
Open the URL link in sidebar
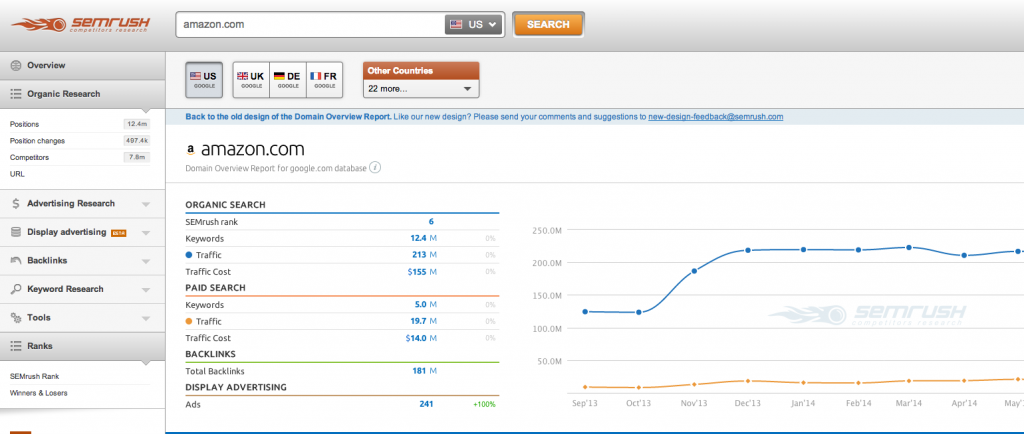(x=17, y=174)
